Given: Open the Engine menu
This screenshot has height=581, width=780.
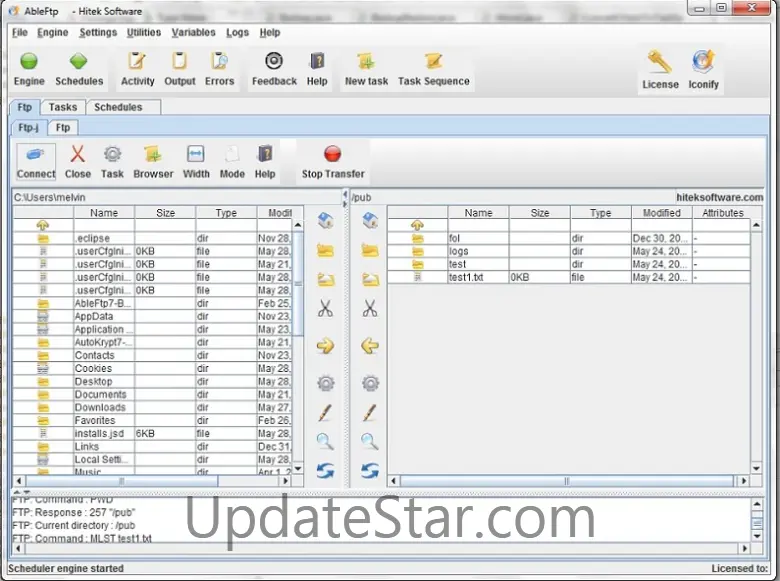Looking at the screenshot, I should tap(52, 32).
